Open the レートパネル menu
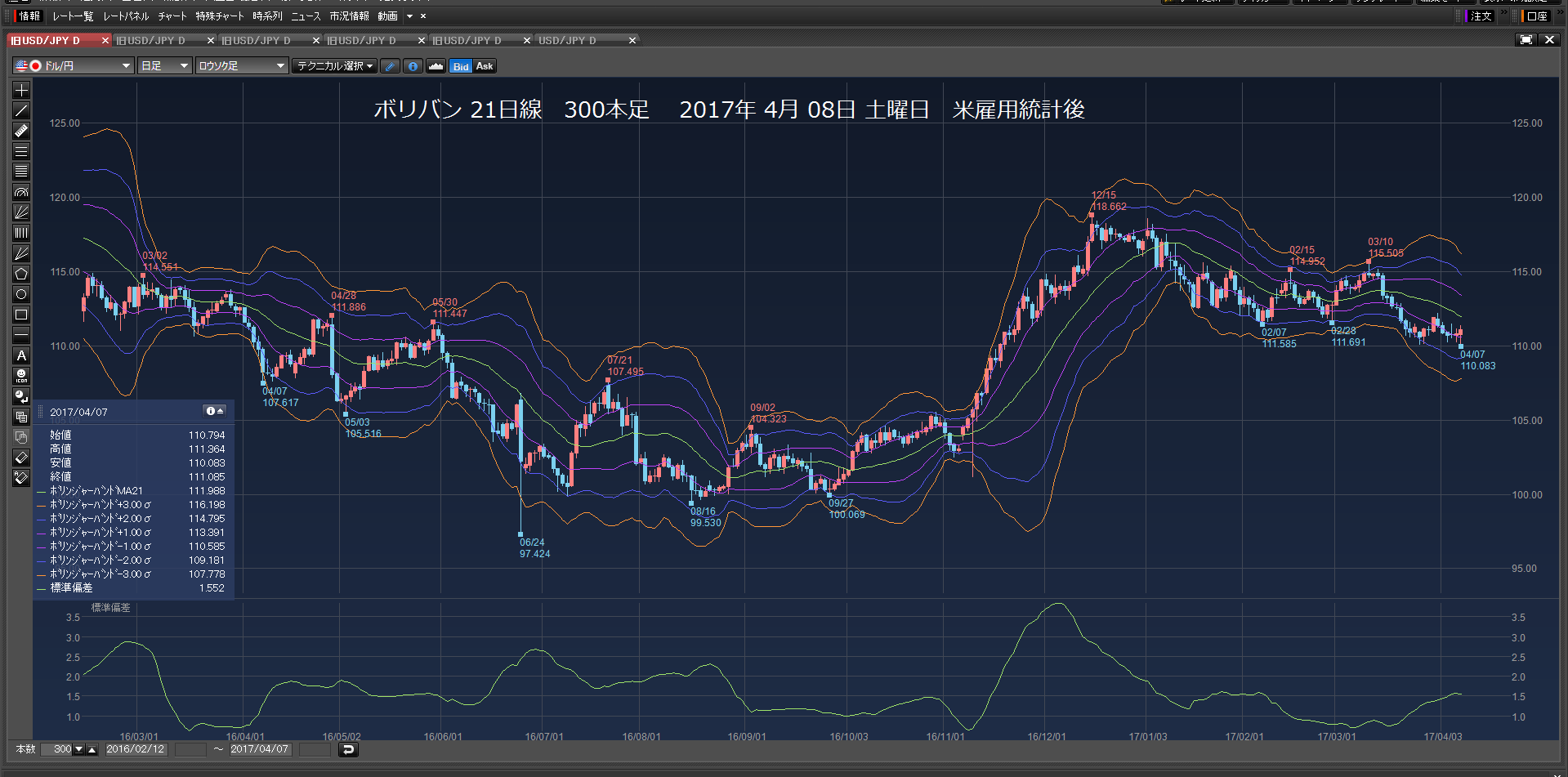 coord(126,16)
